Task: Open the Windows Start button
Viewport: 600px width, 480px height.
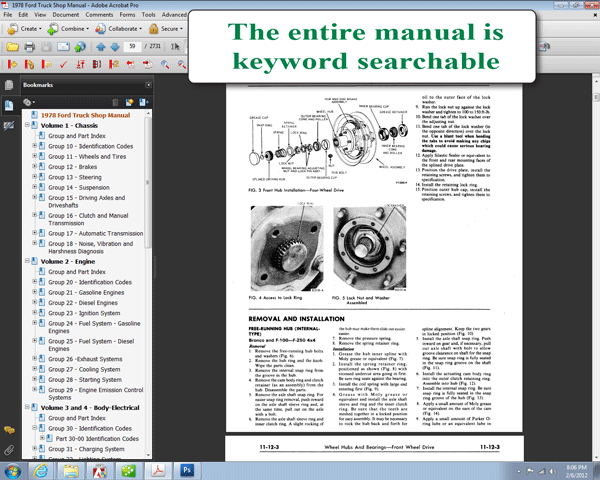Action: pos(12,471)
